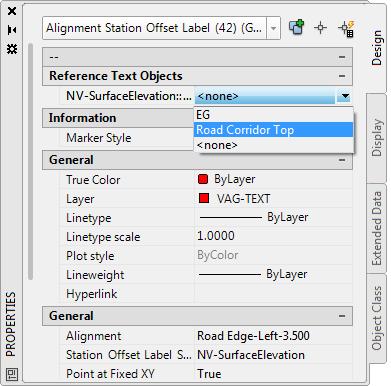The height and width of the screenshot is (386, 391).
Task: Close the Properties palette with X icon
Action: 12,11
